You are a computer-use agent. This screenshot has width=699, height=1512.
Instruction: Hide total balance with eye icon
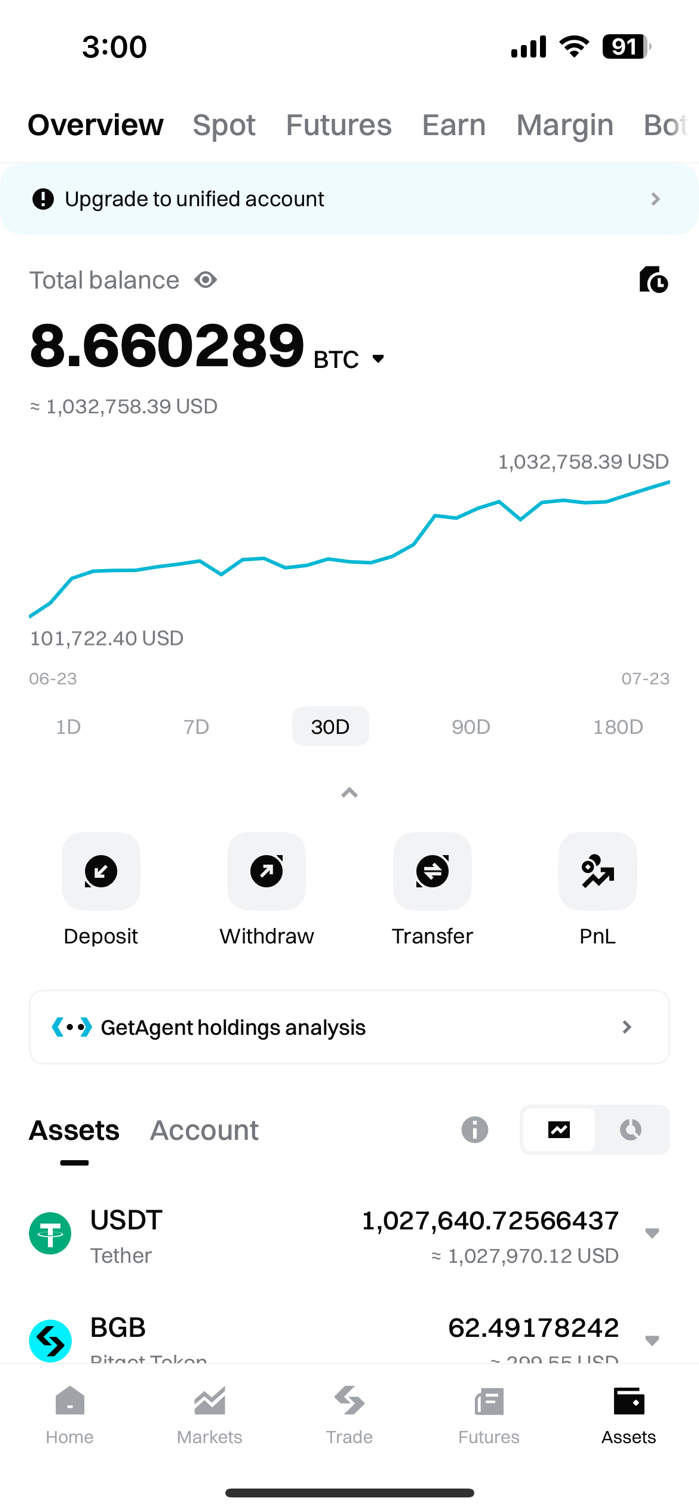(206, 280)
